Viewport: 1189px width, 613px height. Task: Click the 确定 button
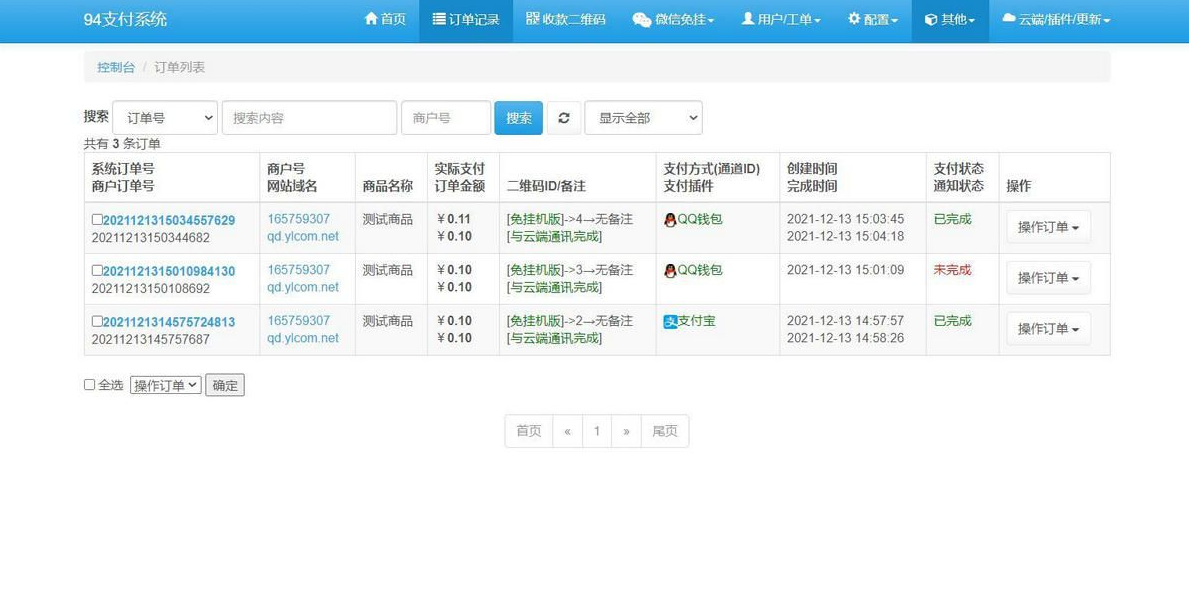[224, 385]
